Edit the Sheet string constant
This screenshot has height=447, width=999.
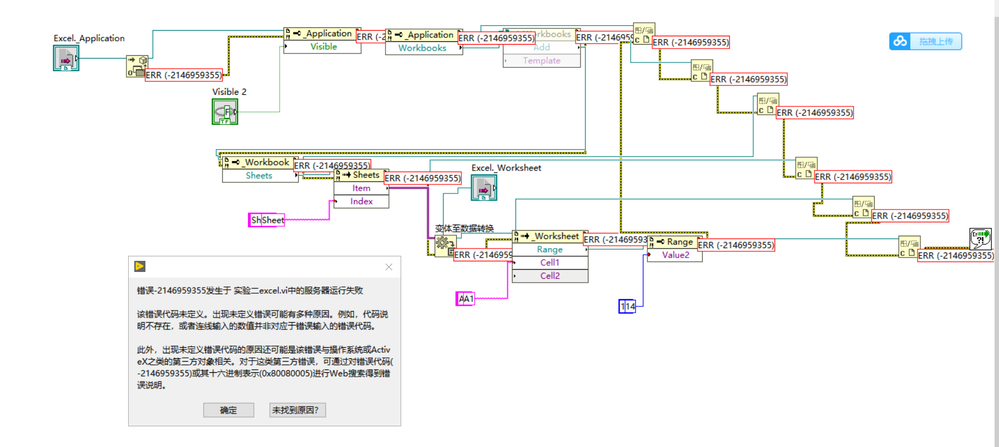tap(267, 220)
